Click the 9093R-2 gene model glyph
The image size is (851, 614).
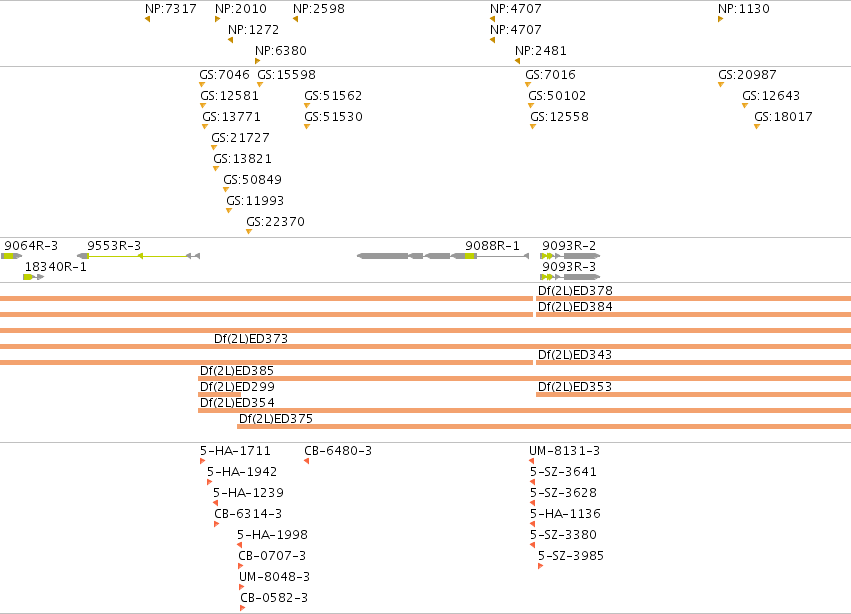click(570, 256)
